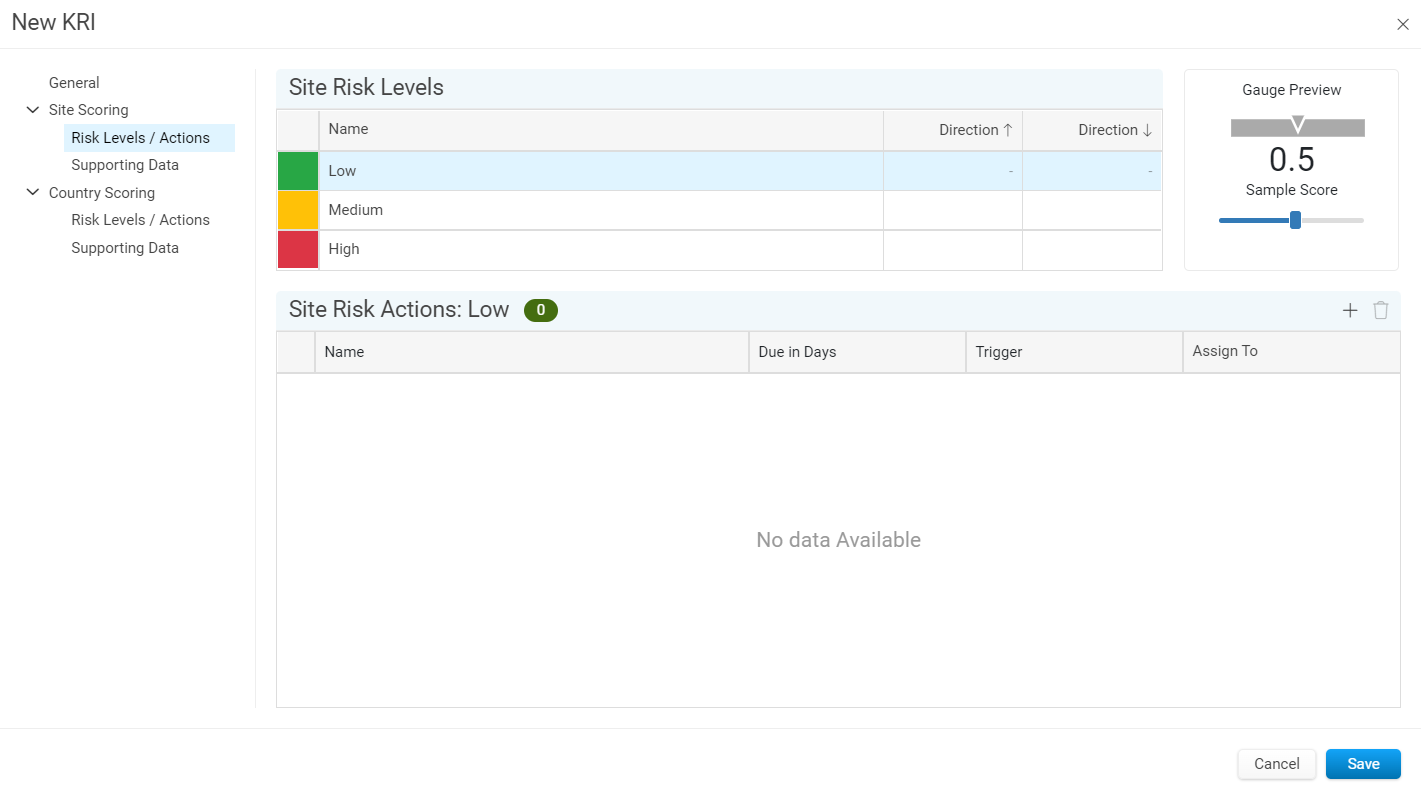
Task: Open Supporting Data under Site Scoring
Action: coord(125,165)
